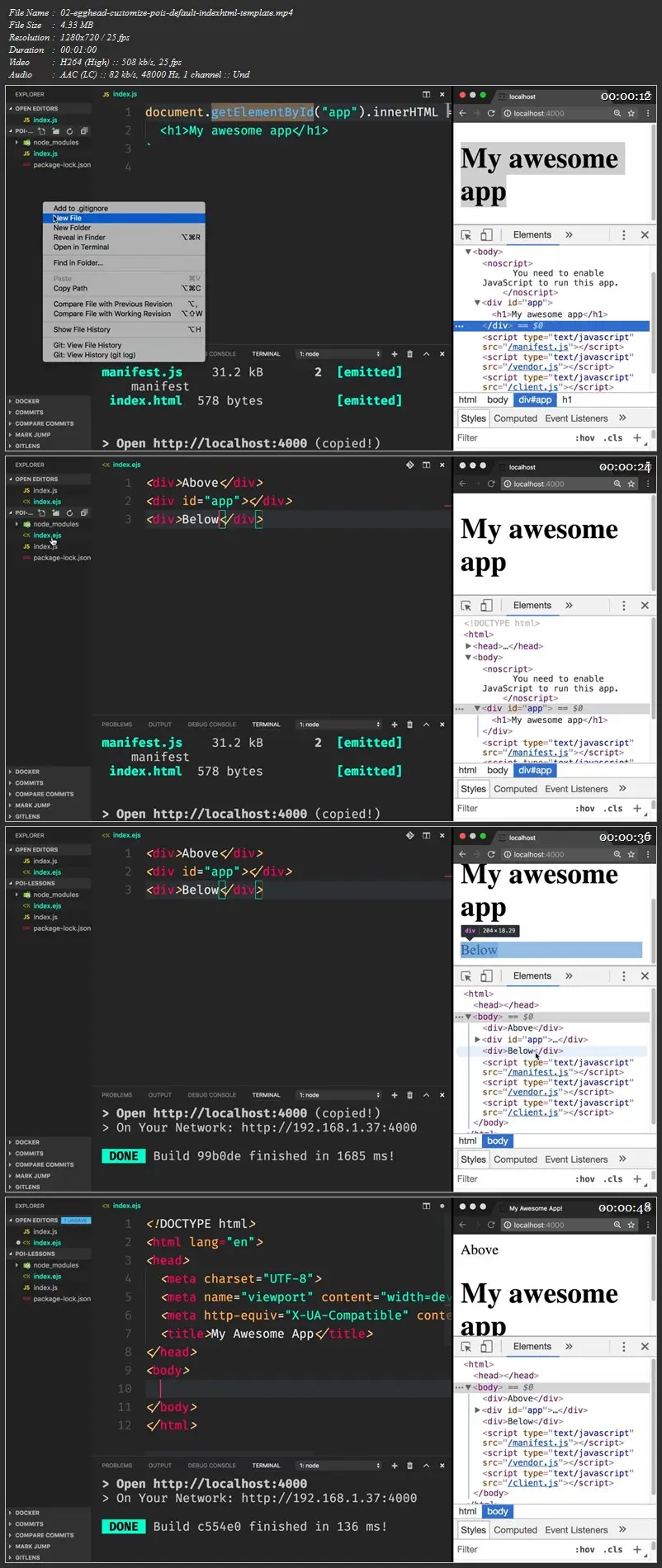
Task: Expand head node triangle in 00:00:24 DevTools
Action: point(468,646)
